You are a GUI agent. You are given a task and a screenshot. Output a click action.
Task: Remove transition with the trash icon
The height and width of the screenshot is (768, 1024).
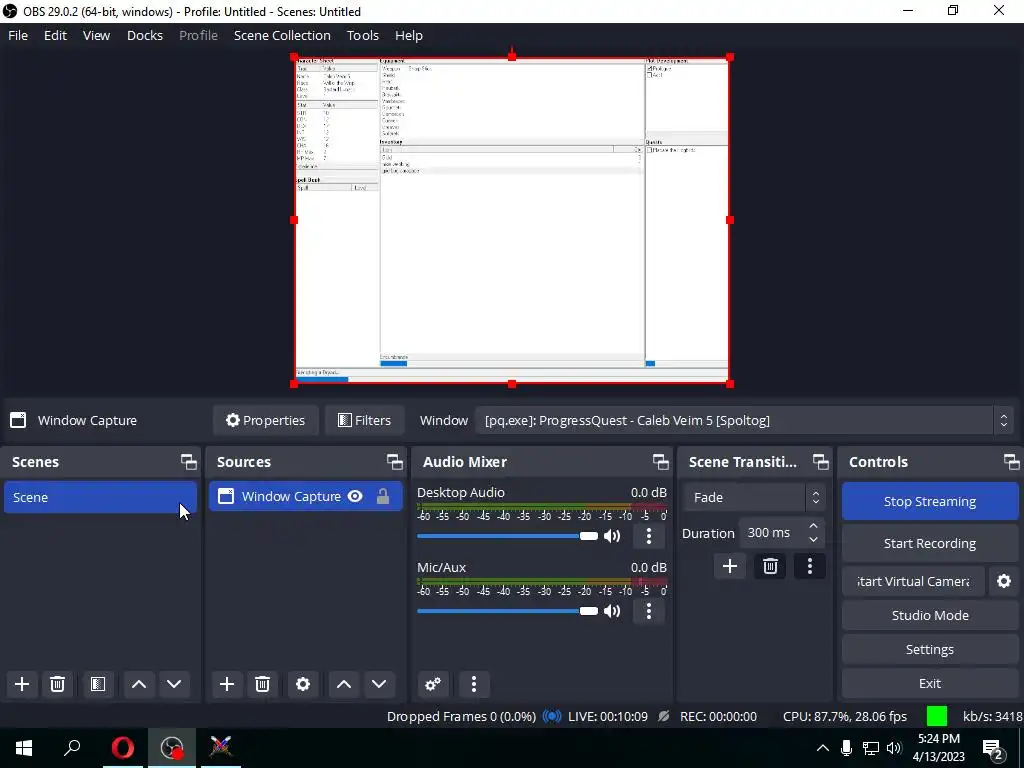click(x=770, y=566)
